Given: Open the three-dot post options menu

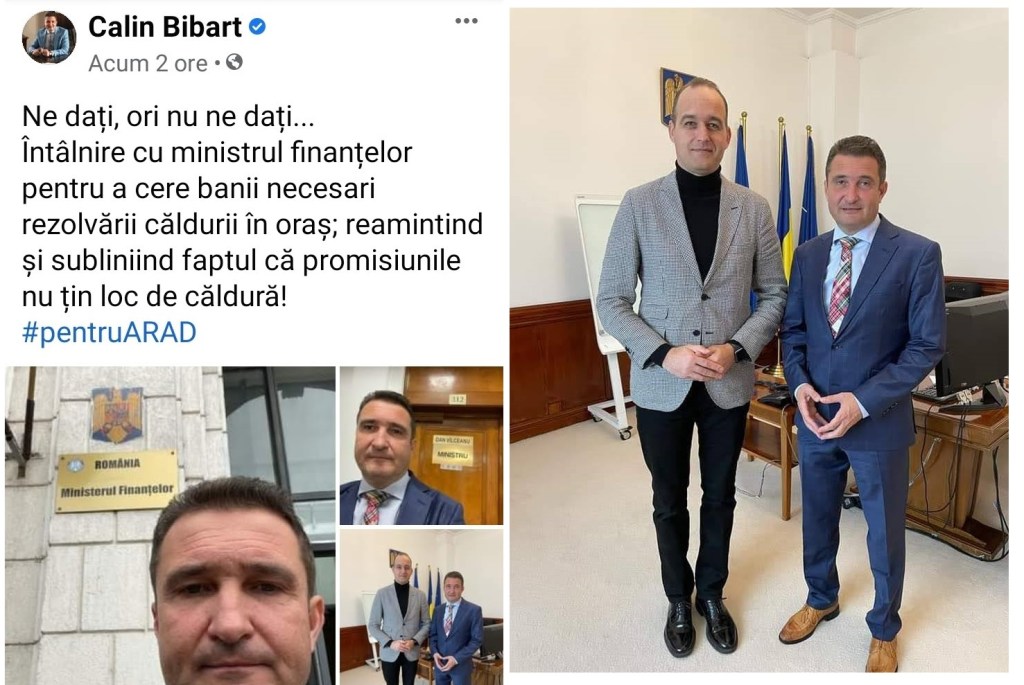Looking at the screenshot, I should click(x=466, y=21).
